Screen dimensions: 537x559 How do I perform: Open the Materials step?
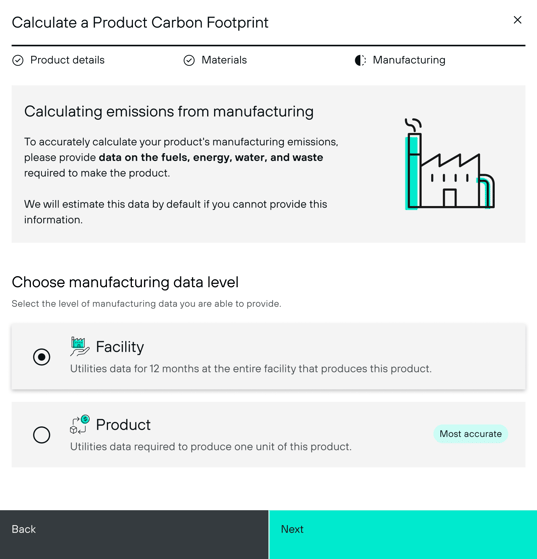pyautogui.click(x=224, y=60)
